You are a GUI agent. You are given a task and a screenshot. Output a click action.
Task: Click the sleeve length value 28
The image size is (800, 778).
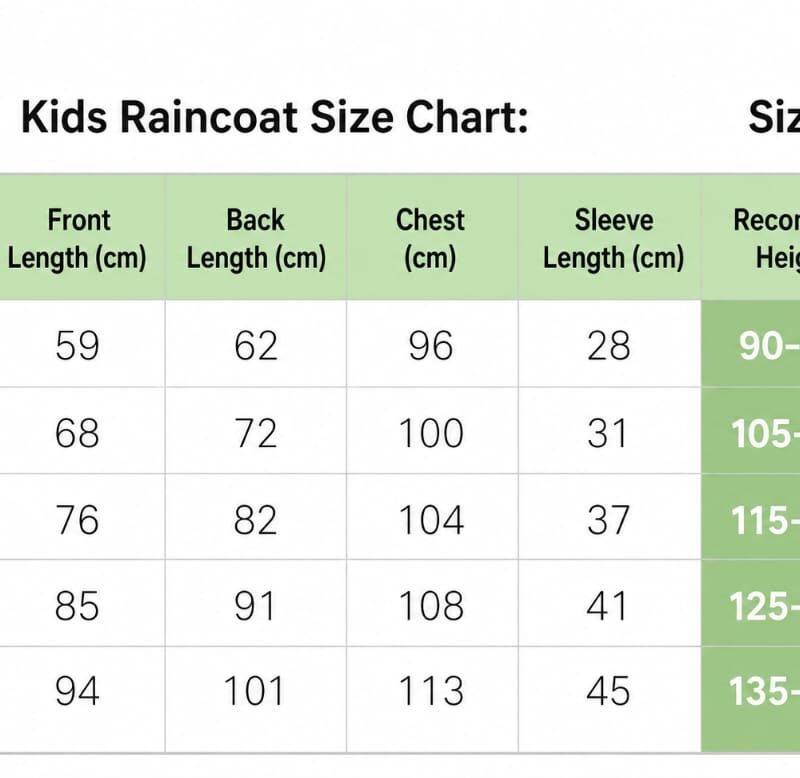(609, 346)
